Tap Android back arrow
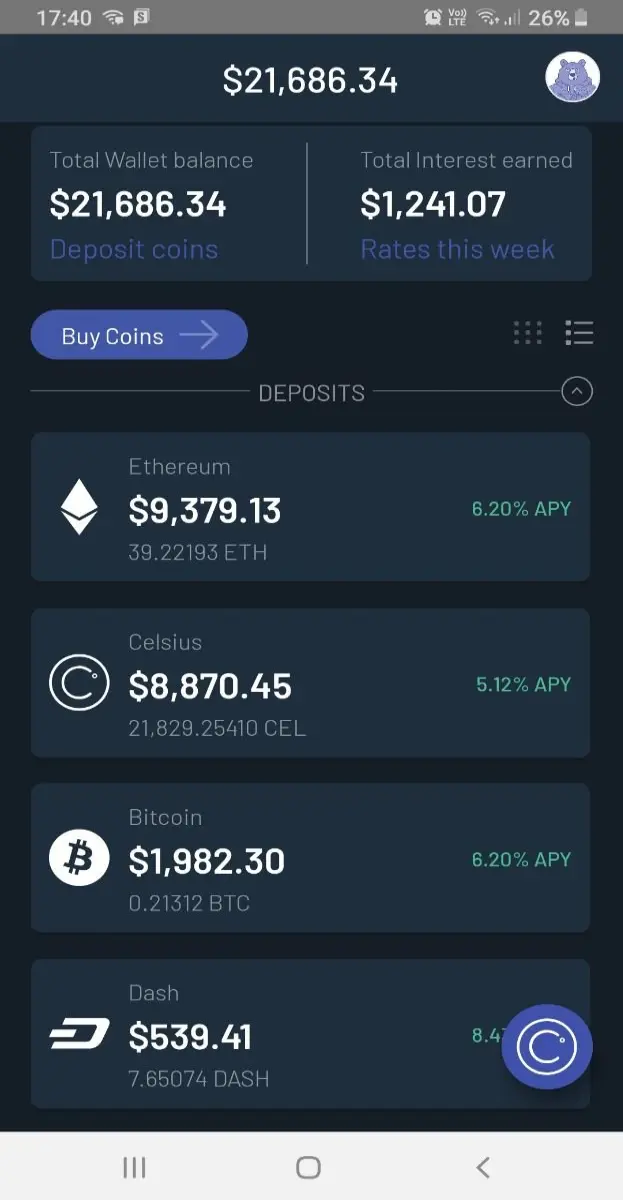 (483, 1167)
